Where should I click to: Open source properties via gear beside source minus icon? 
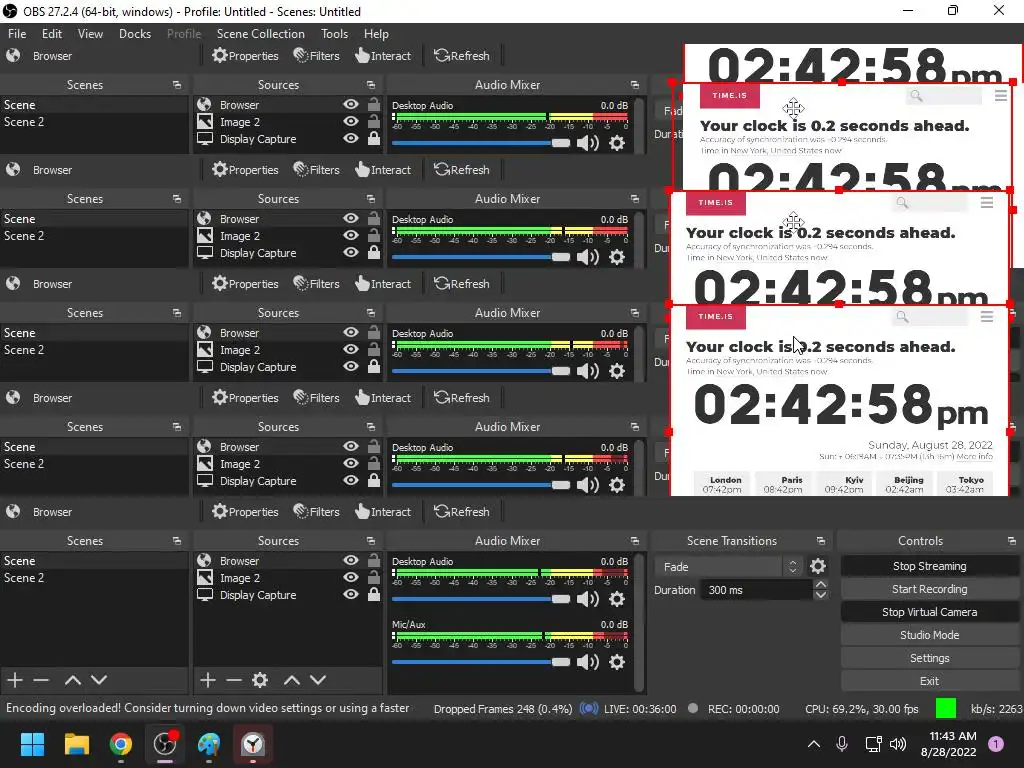point(260,680)
